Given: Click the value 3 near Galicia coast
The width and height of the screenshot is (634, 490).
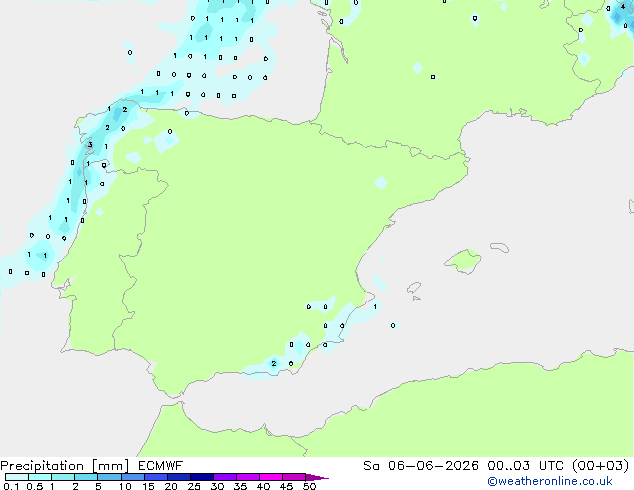Looking at the screenshot, I should [90, 144].
